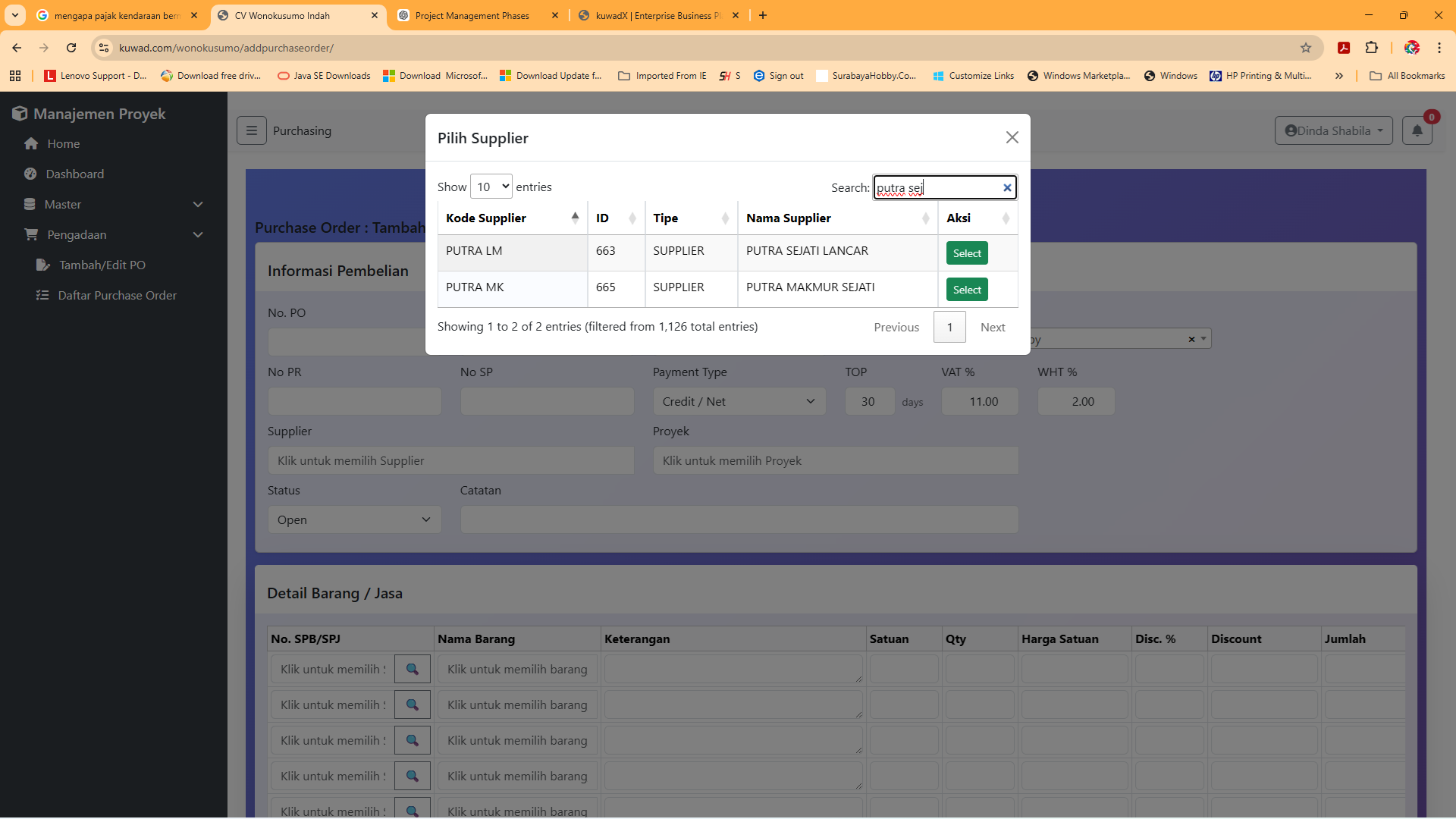Open the Dinda Shabila user dropdown
The image size is (1456, 819).
pos(1333,130)
